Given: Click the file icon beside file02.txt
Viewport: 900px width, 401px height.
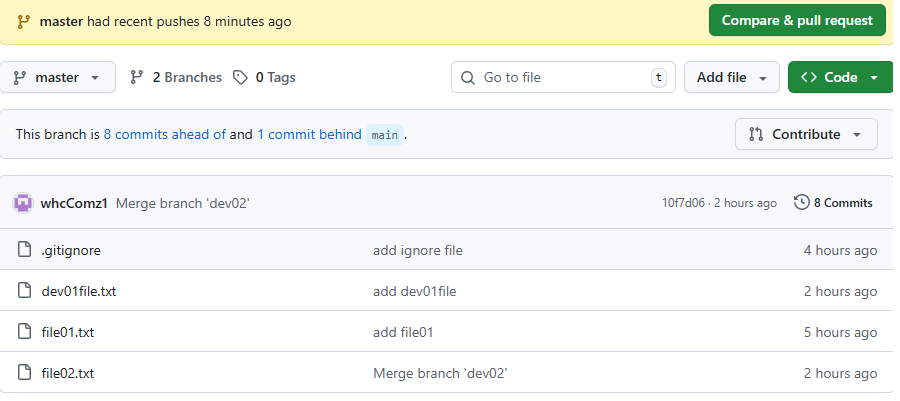Looking at the screenshot, I should click(25, 373).
